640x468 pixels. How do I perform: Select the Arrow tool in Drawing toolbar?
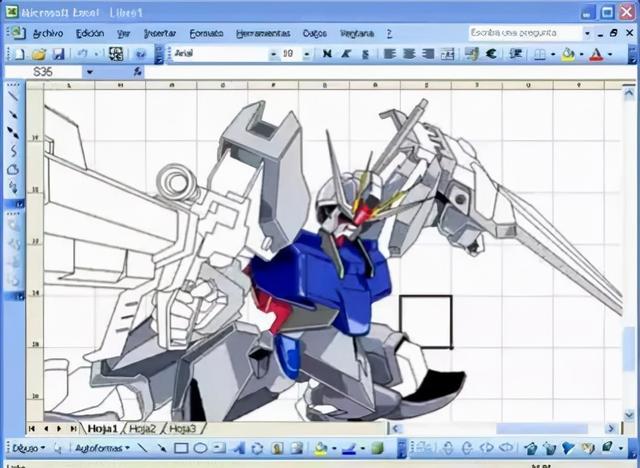coord(161,448)
